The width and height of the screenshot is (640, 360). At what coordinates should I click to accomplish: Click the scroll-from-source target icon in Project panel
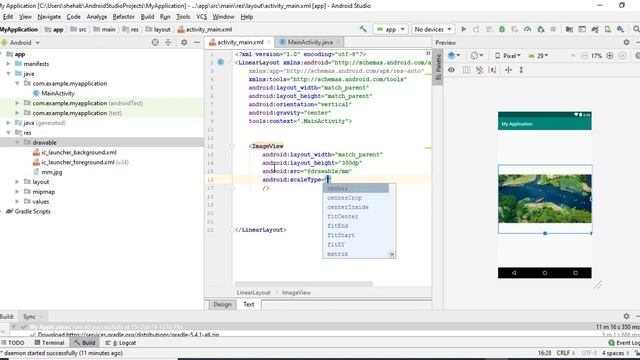coord(155,42)
